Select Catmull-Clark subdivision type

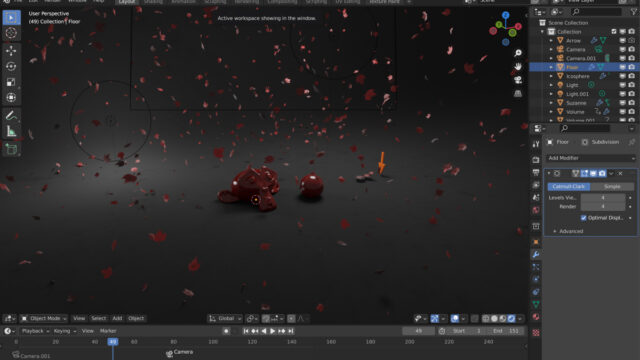(x=569, y=187)
